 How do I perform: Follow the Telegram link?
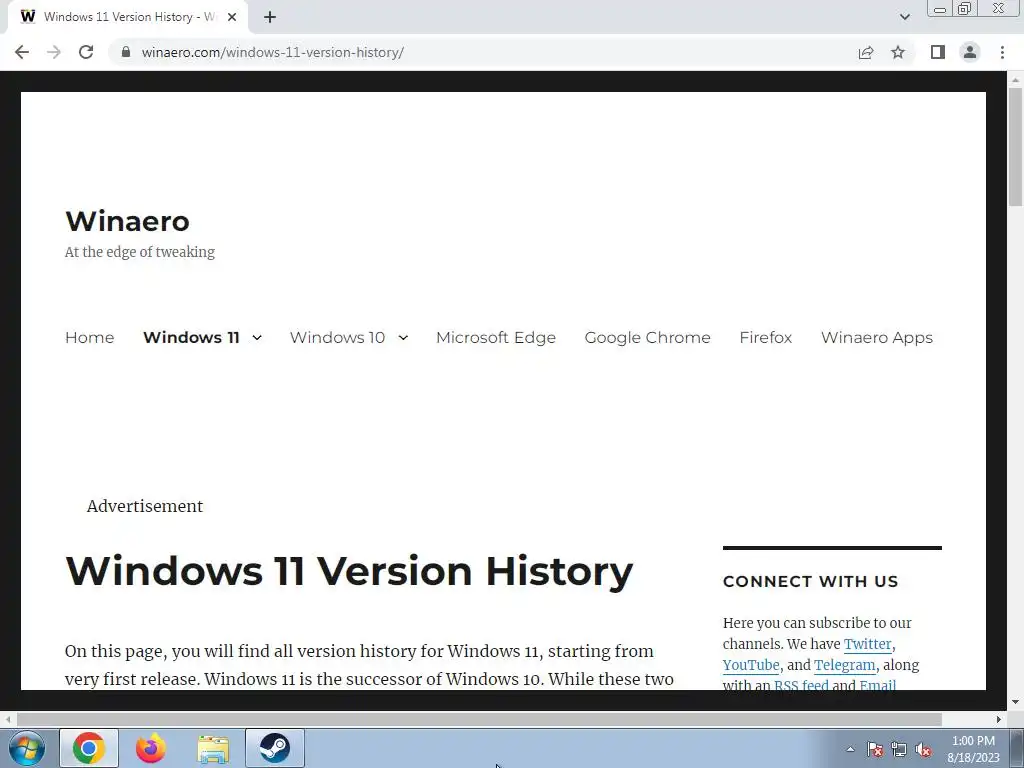[x=844, y=665]
